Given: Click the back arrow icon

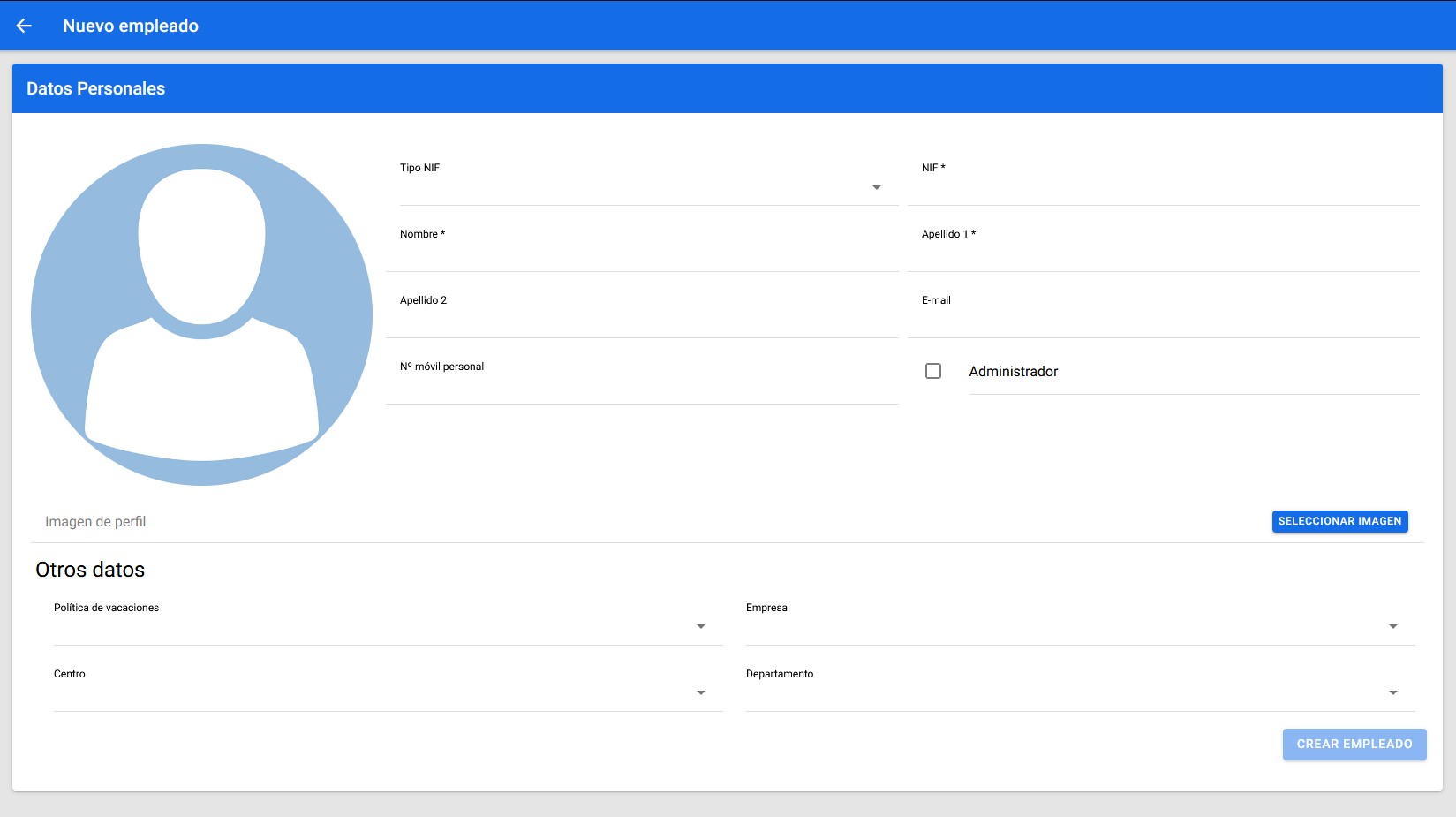Looking at the screenshot, I should click(x=24, y=26).
